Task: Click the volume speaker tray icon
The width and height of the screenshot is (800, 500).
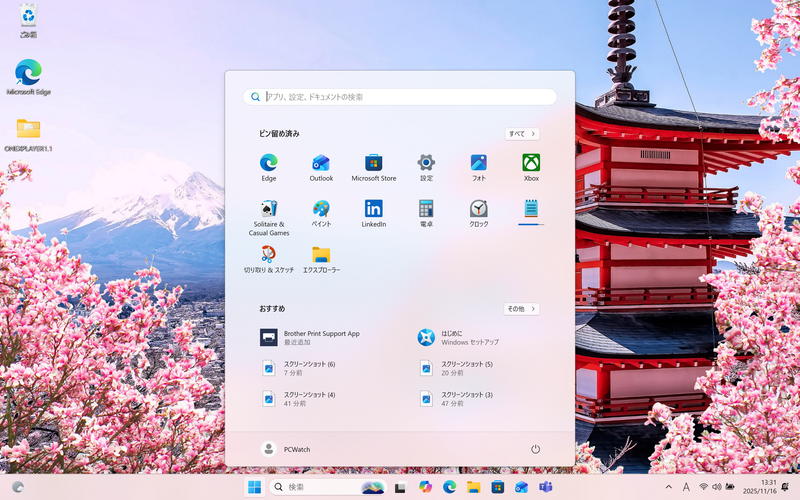Action: pyautogui.click(x=717, y=487)
